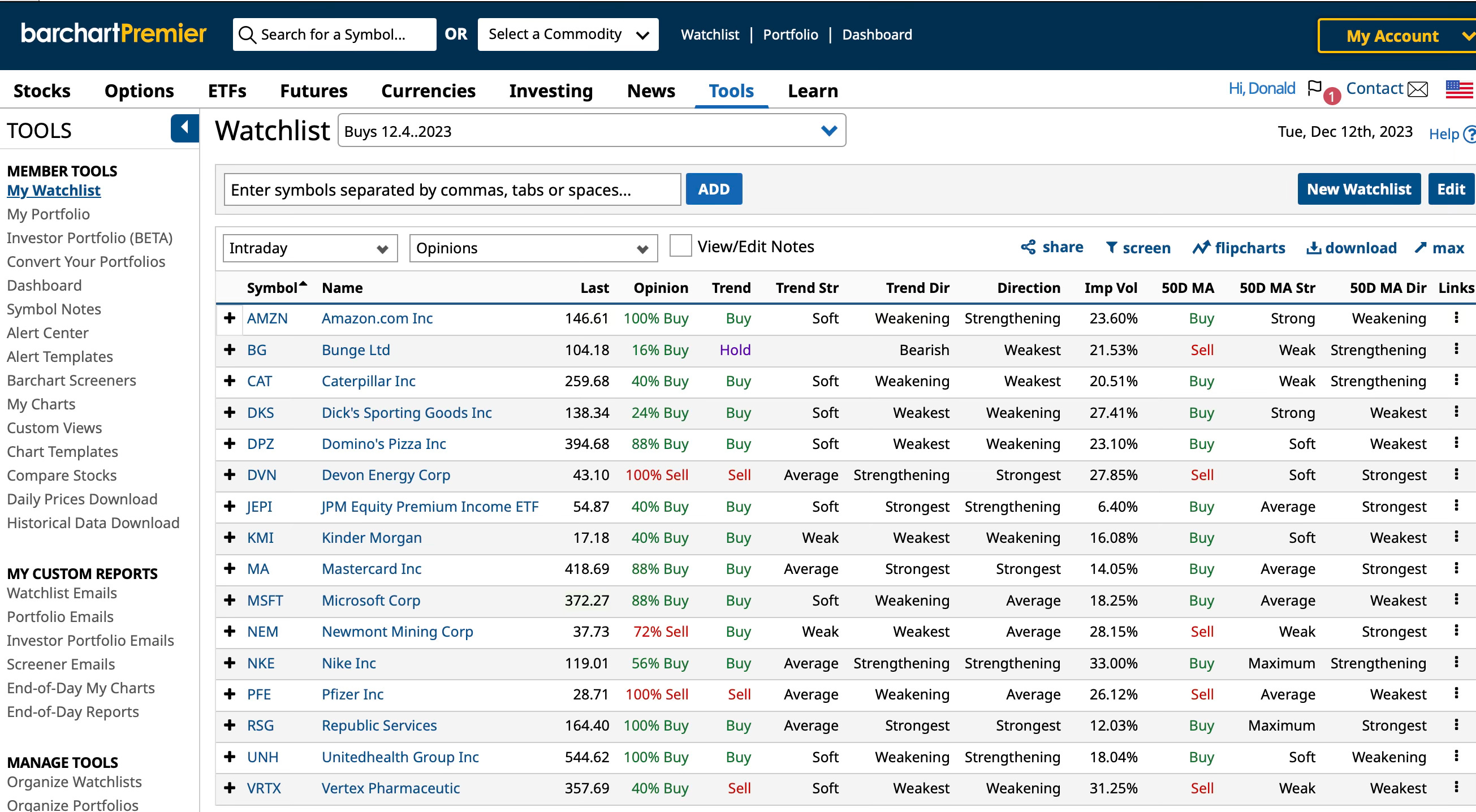Image resolution: width=1476 pixels, height=812 pixels.
Task: Click the download icon
Action: coord(1313,248)
